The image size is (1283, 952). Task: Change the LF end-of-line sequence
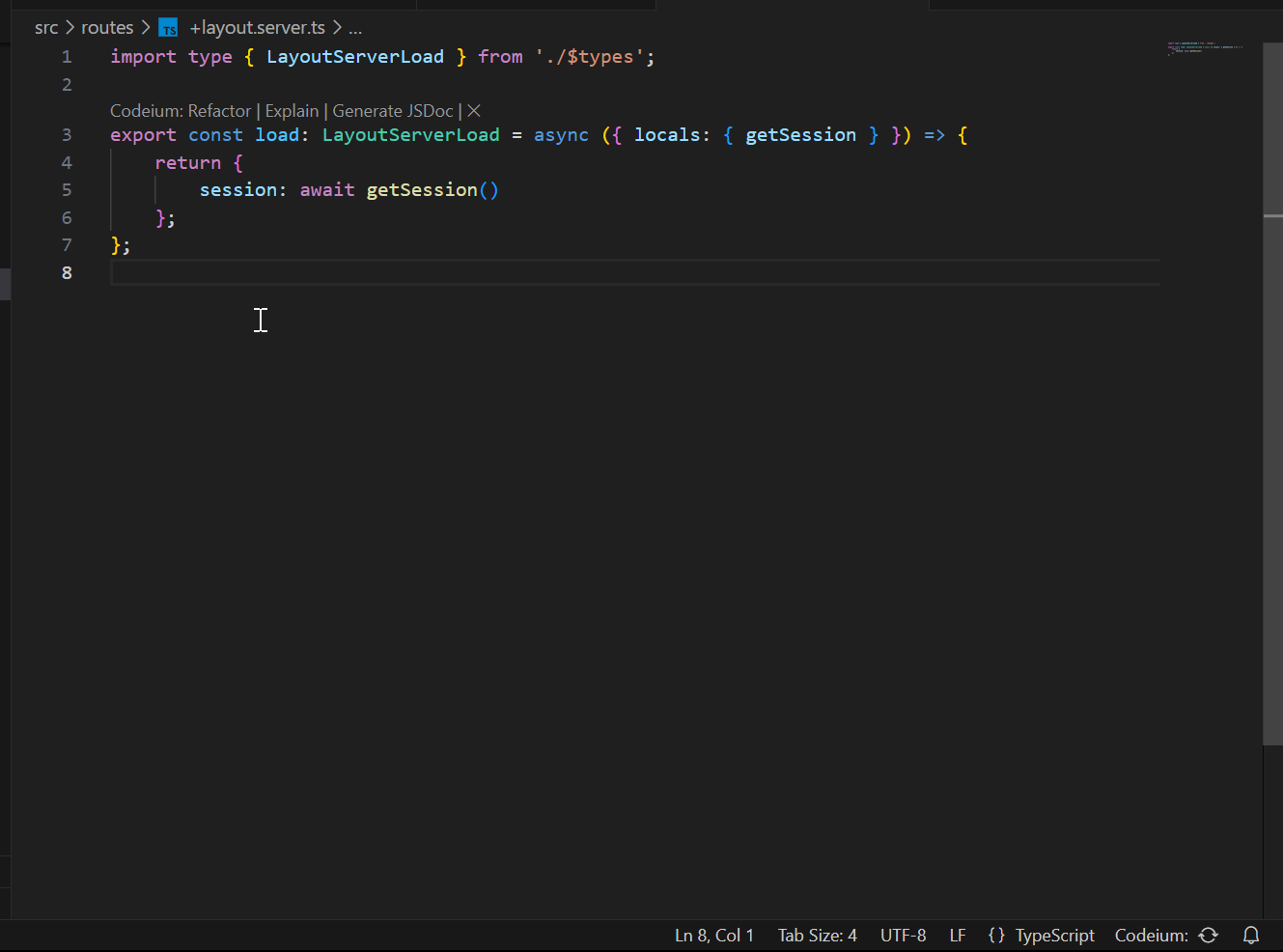958,936
